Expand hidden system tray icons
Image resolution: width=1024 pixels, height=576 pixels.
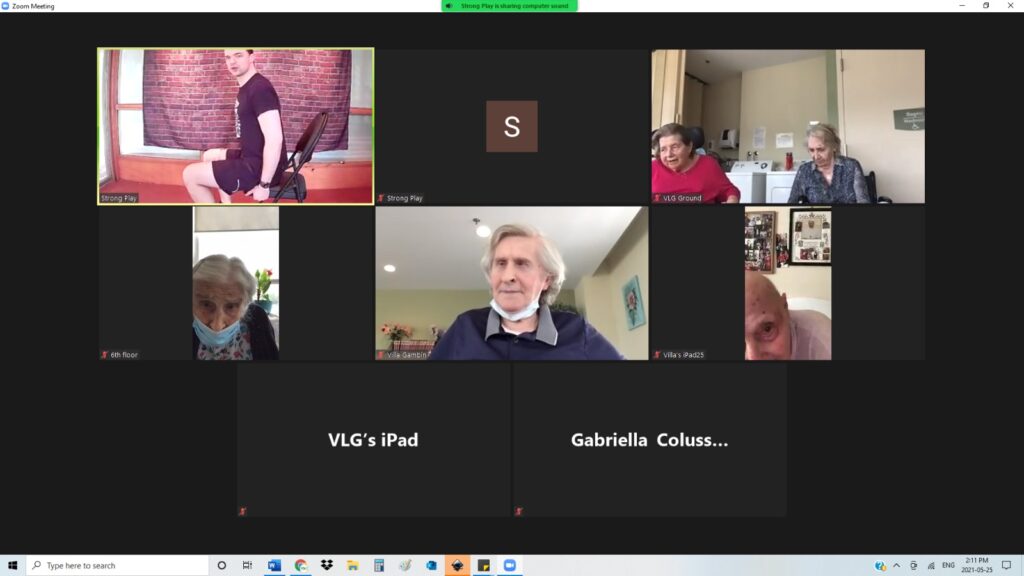[896, 565]
